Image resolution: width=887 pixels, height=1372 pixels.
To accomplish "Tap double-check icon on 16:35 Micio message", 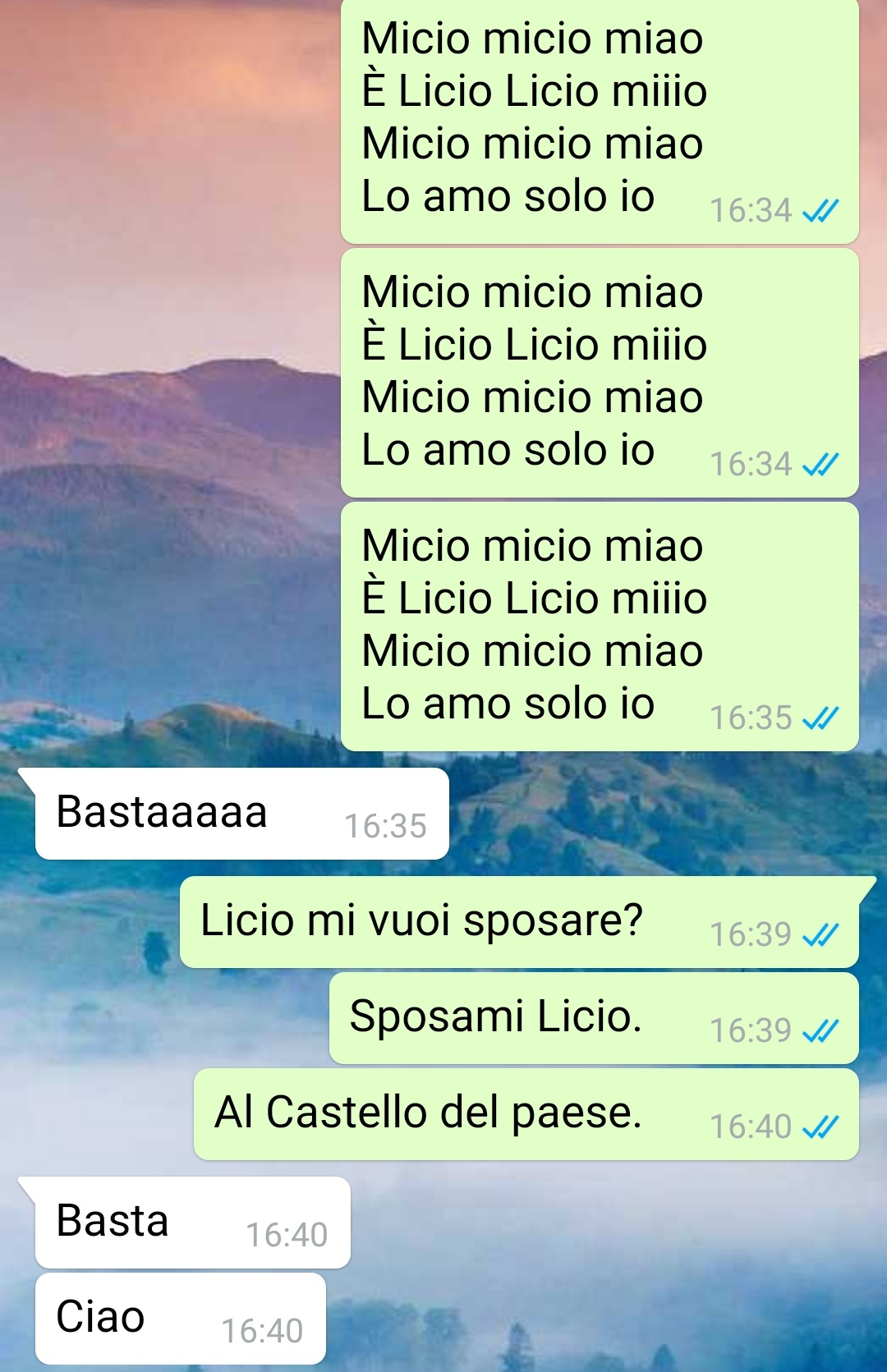I will pyautogui.click(x=820, y=719).
